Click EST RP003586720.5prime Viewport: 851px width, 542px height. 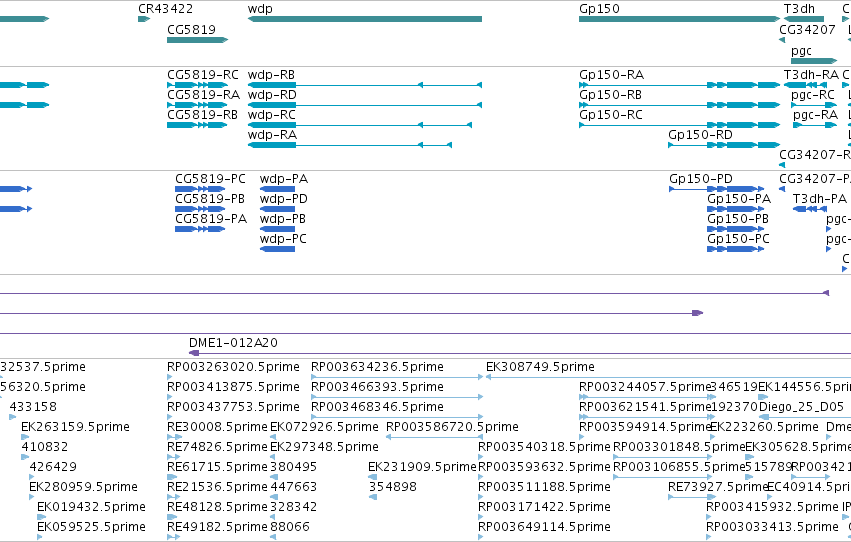[x=434, y=437]
